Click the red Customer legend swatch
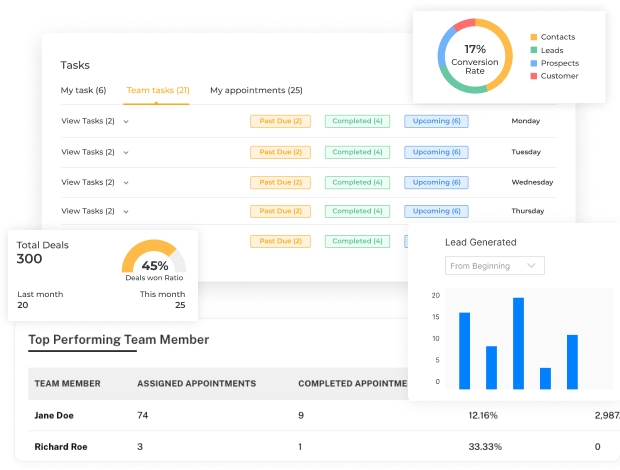The height and width of the screenshot is (470, 620). 534,76
